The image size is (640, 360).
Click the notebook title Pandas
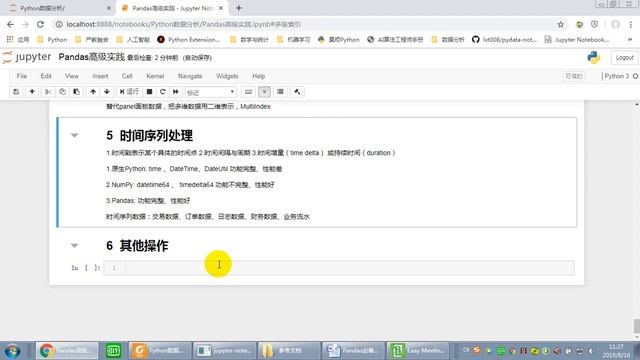click(x=91, y=57)
